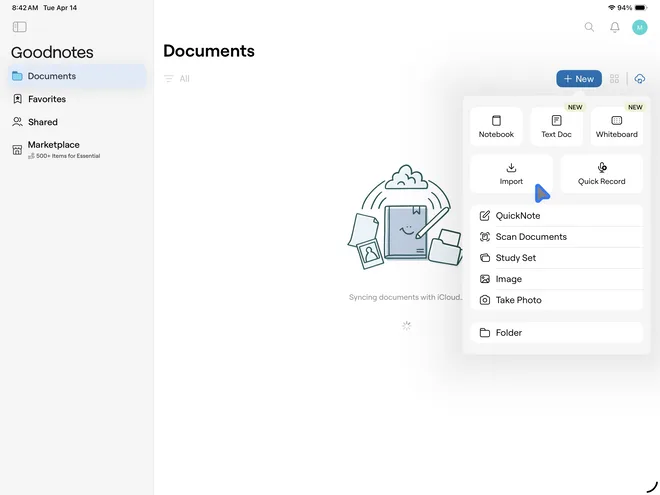Viewport: 660px width, 495px height.
Task: Create a new Whiteboard
Action: 617,126
